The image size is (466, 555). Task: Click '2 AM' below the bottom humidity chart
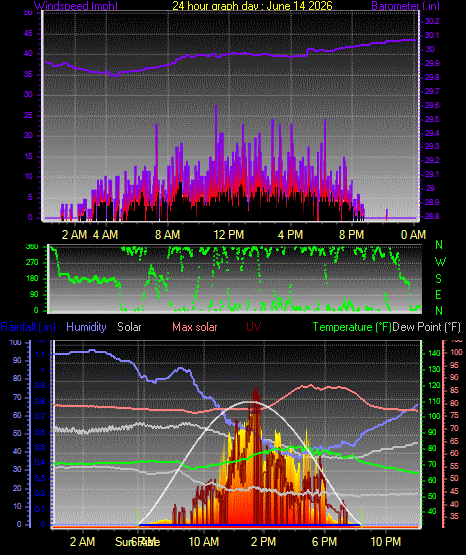pyautogui.click(x=82, y=542)
